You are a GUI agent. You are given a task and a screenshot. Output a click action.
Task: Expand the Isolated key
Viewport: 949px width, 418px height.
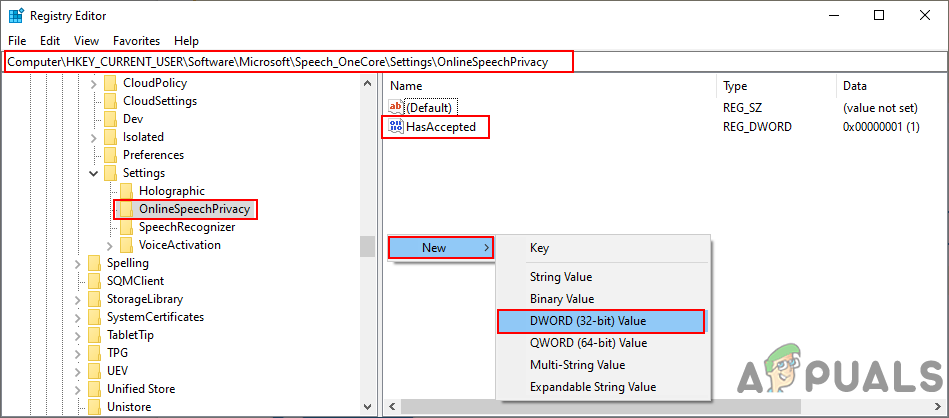pos(94,137)
